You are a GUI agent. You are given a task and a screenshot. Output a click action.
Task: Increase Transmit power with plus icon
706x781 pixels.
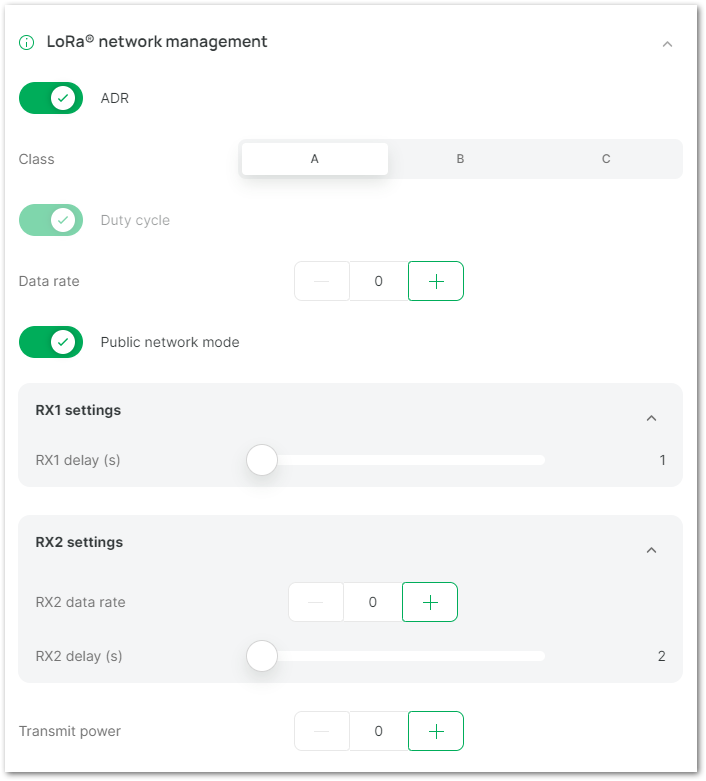tap(435, 731)
